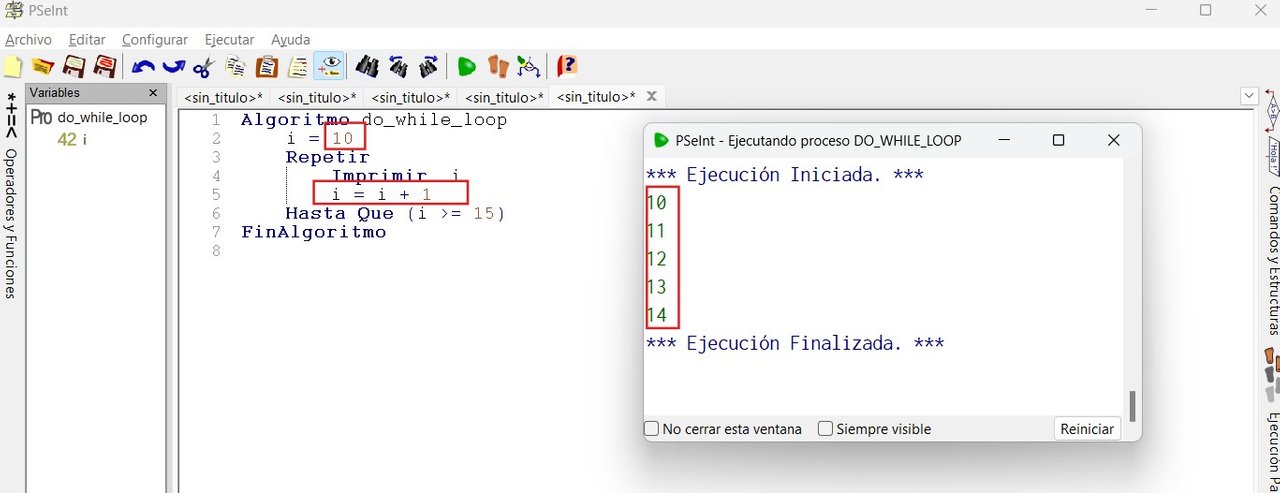Click the PSeInt app icon in main title bar
This screenshot has height=493, width=1280.
tap(14, 10)
